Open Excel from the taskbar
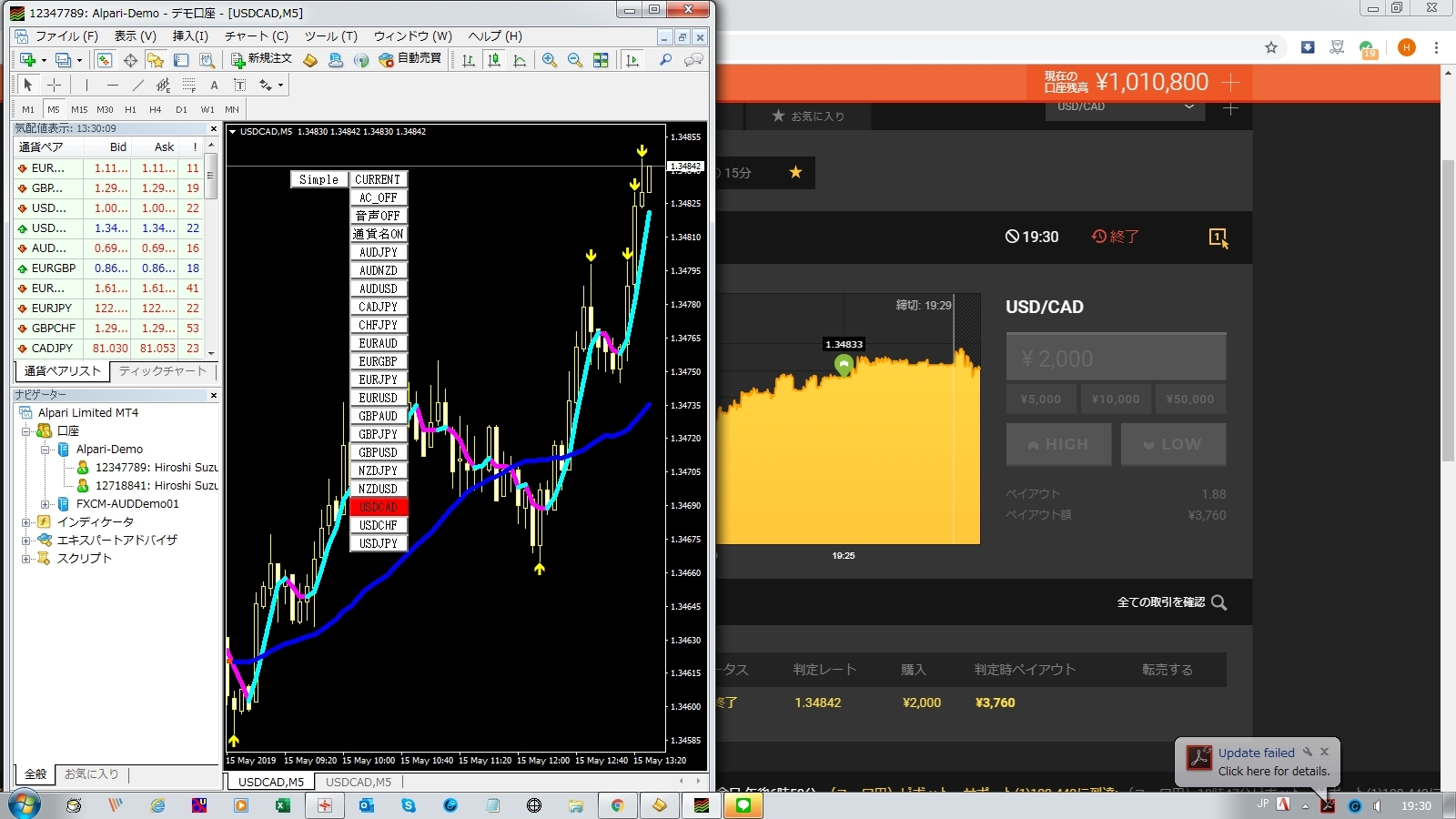 (x=282, y=805)
